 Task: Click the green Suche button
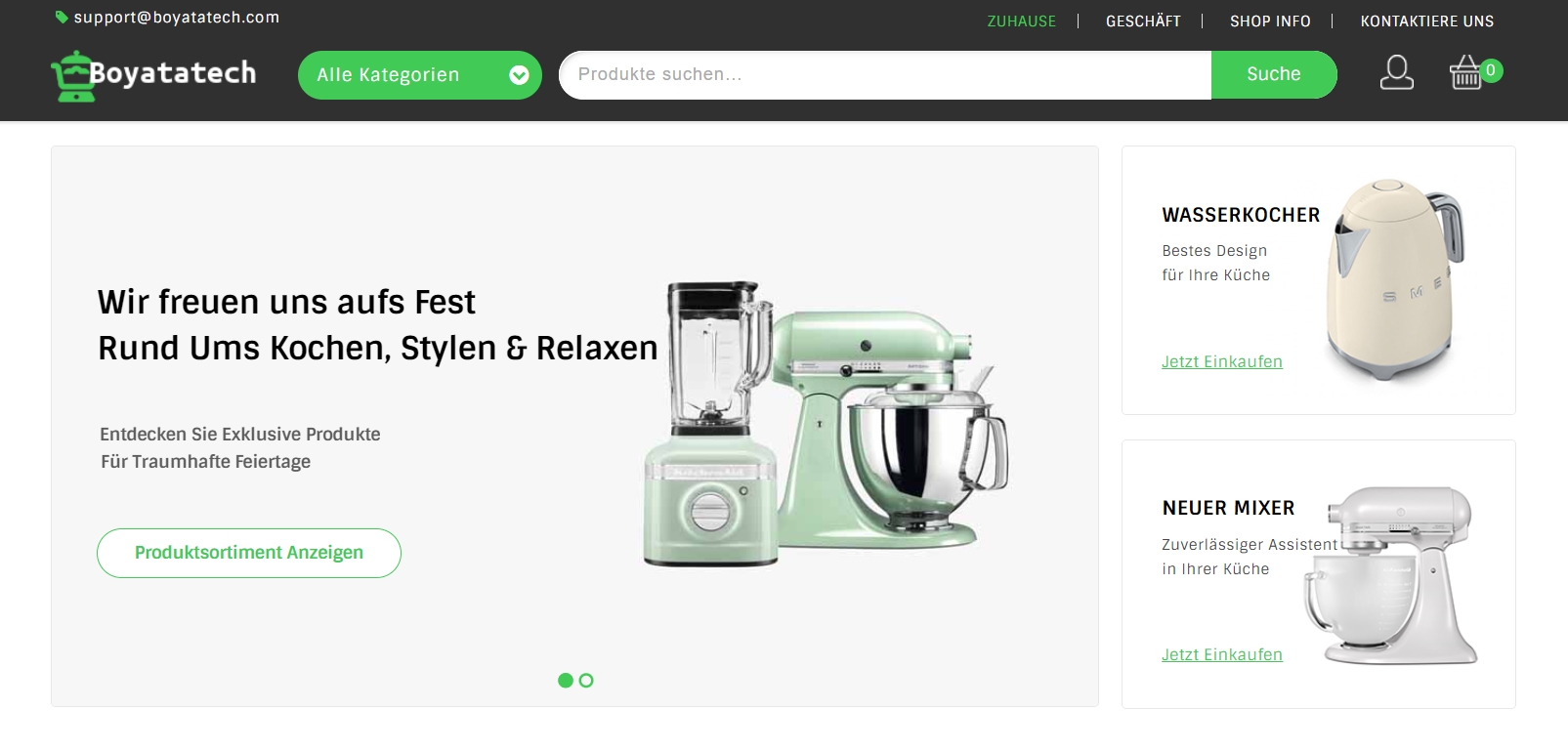click(1274, 75)
